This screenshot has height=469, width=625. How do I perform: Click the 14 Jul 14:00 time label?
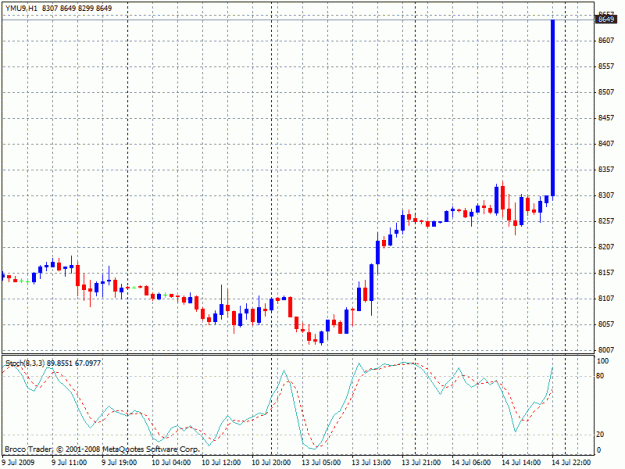[x=521, y=462]
